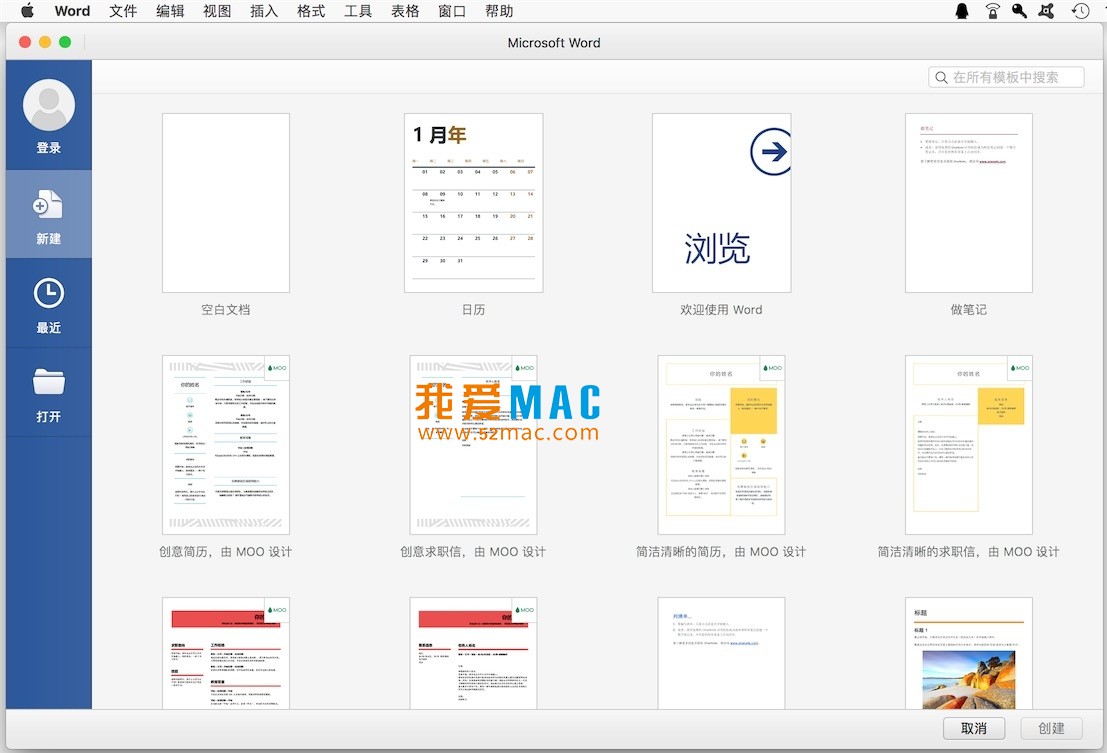1107x753 pixels.
Task: Select the 创意简历 MOO template thumbnail
Action: coord(226,445)
